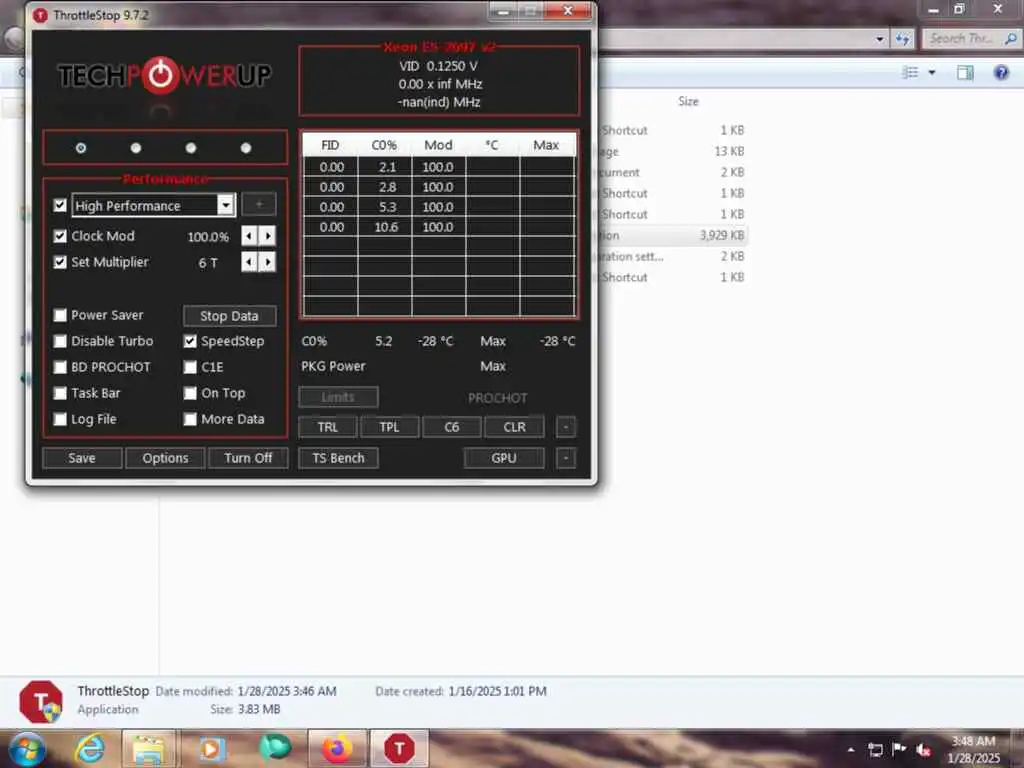Enable the Log File checkbox

tap(60, 419)
